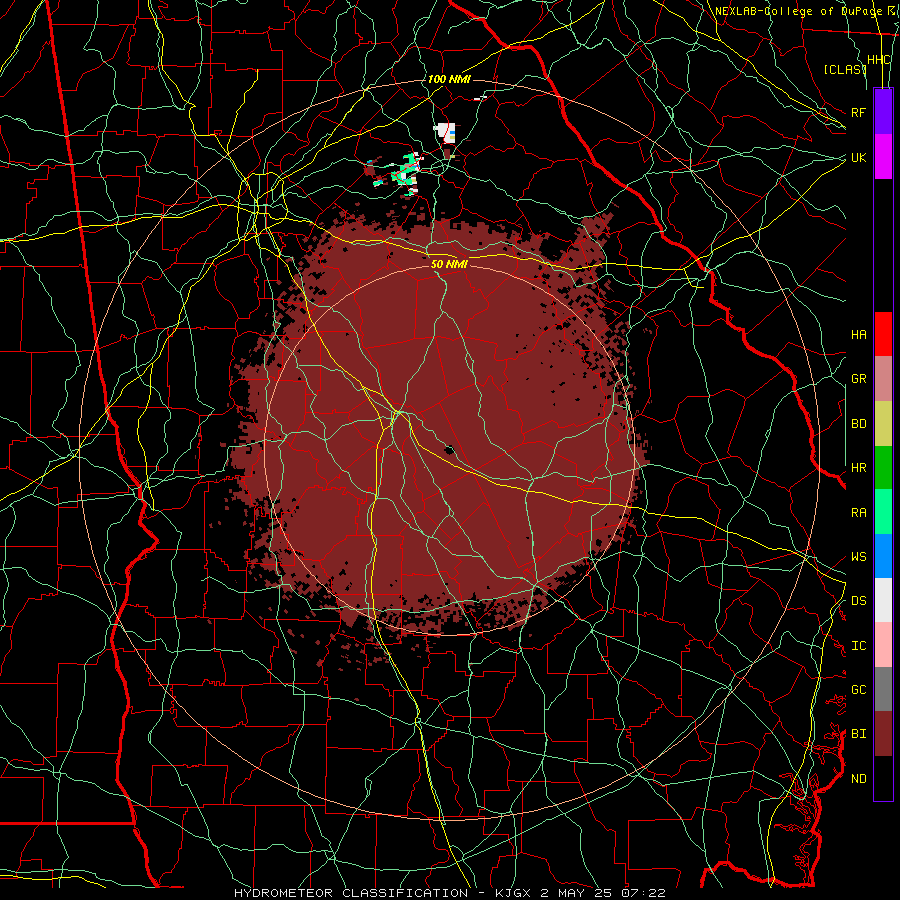Click the 100 NMI range ring label
Image resolution: width=900 pixels, height=900 pixels.
coord(449,79)
